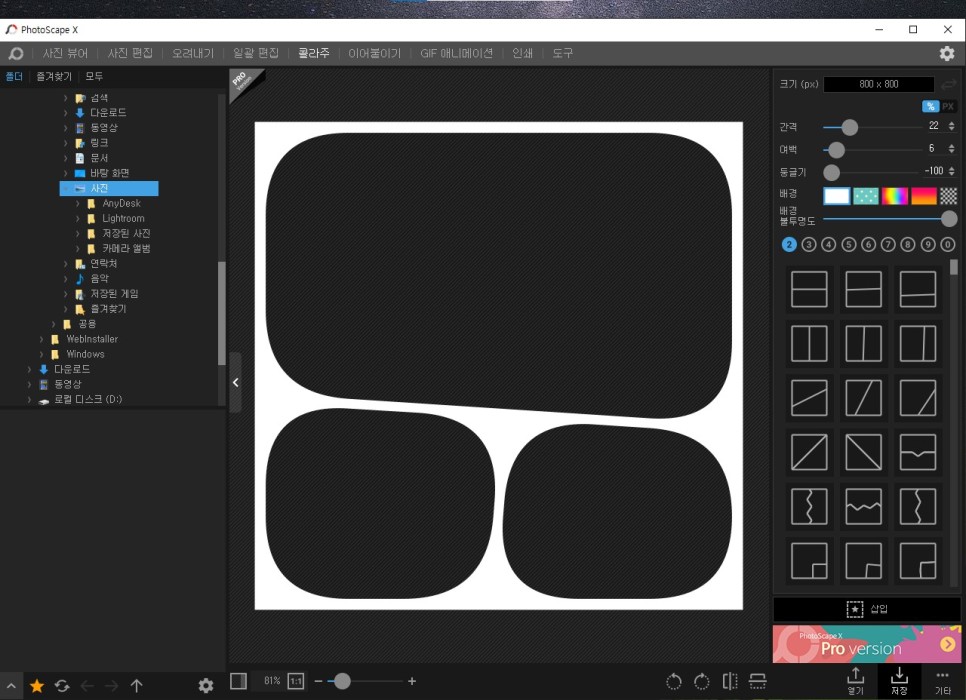This screenshot has width=966, height=700.
Task: Select the 3 photos layout count
Action: coord(809,245)
